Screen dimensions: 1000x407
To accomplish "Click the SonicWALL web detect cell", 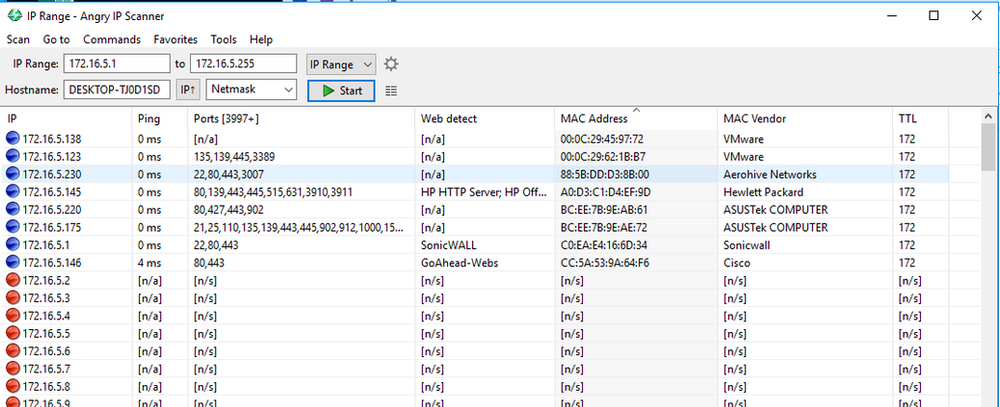I will pyautogui.click(x=448, y=245).
